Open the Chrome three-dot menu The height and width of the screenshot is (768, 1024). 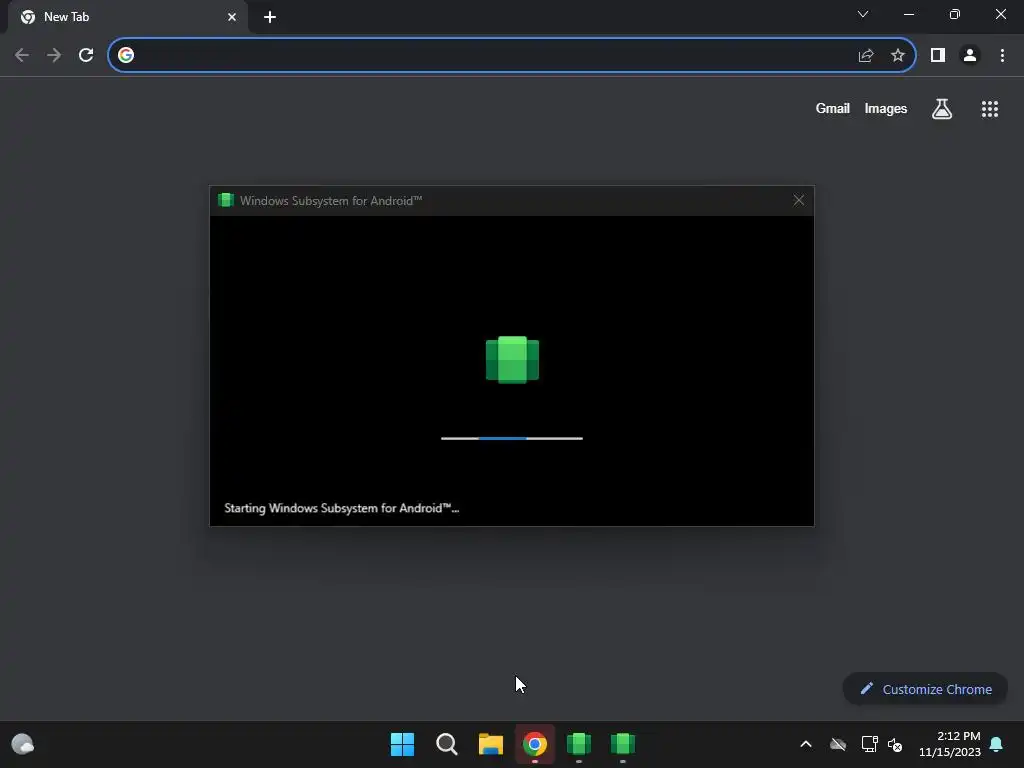tap(1002, 56)
